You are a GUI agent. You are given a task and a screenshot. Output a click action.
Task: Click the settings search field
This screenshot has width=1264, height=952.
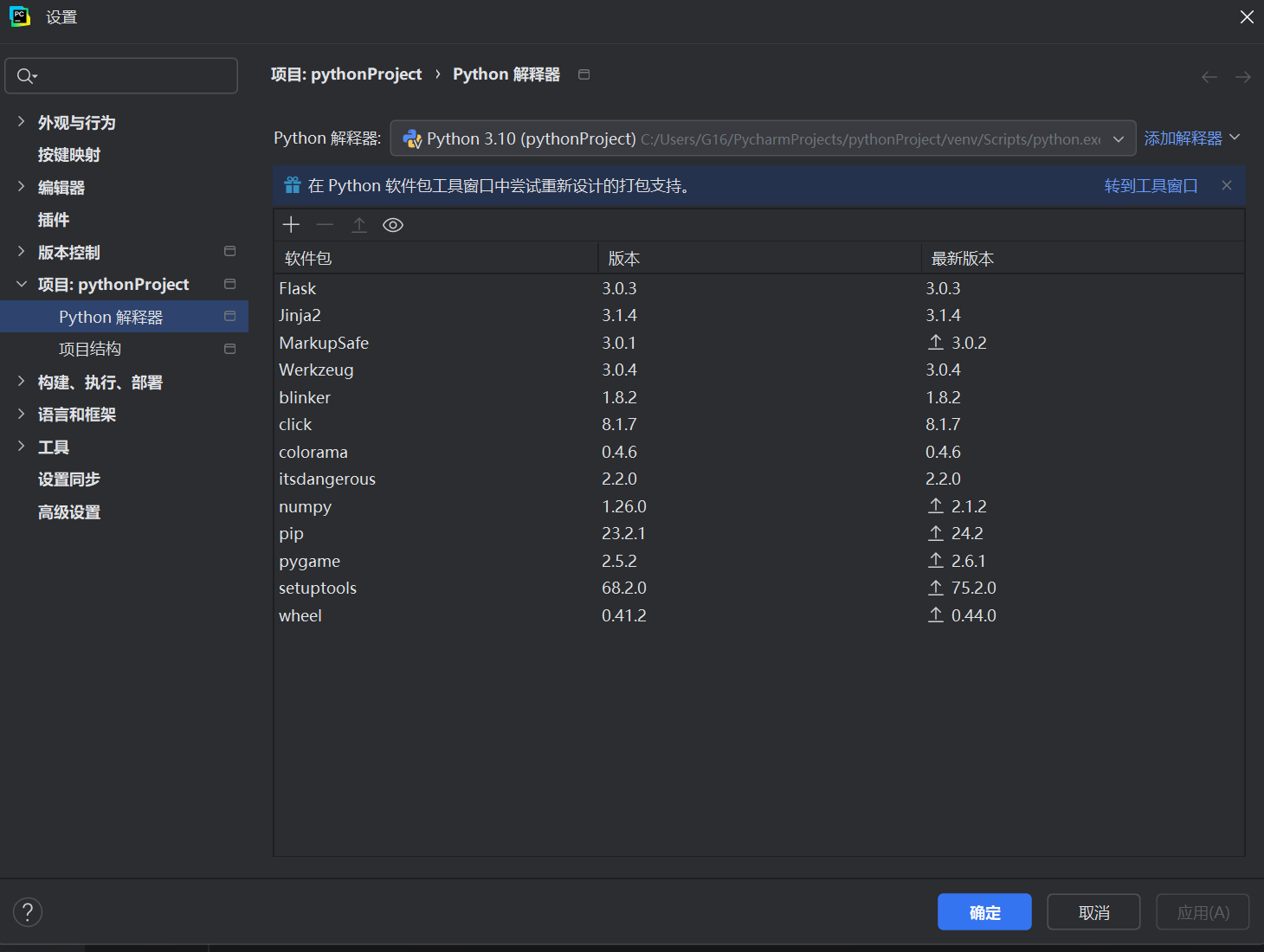click(x=130, y=76)
